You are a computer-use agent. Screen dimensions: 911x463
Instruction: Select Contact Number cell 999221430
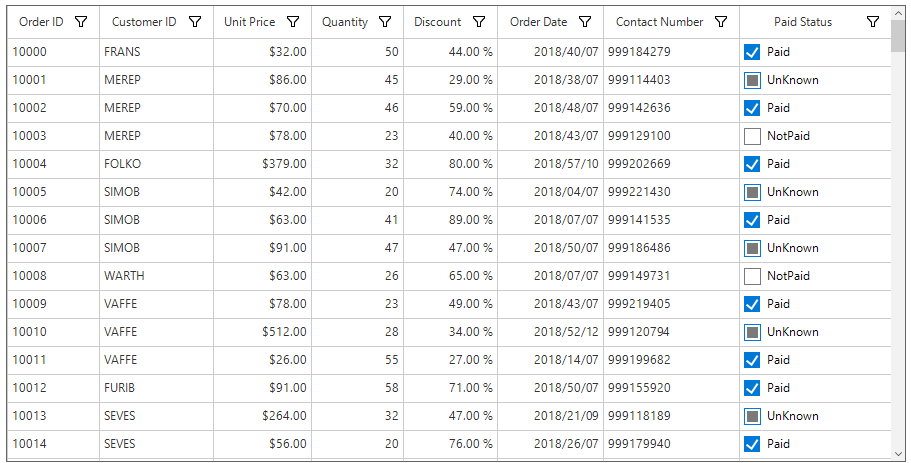pos(672,192)
